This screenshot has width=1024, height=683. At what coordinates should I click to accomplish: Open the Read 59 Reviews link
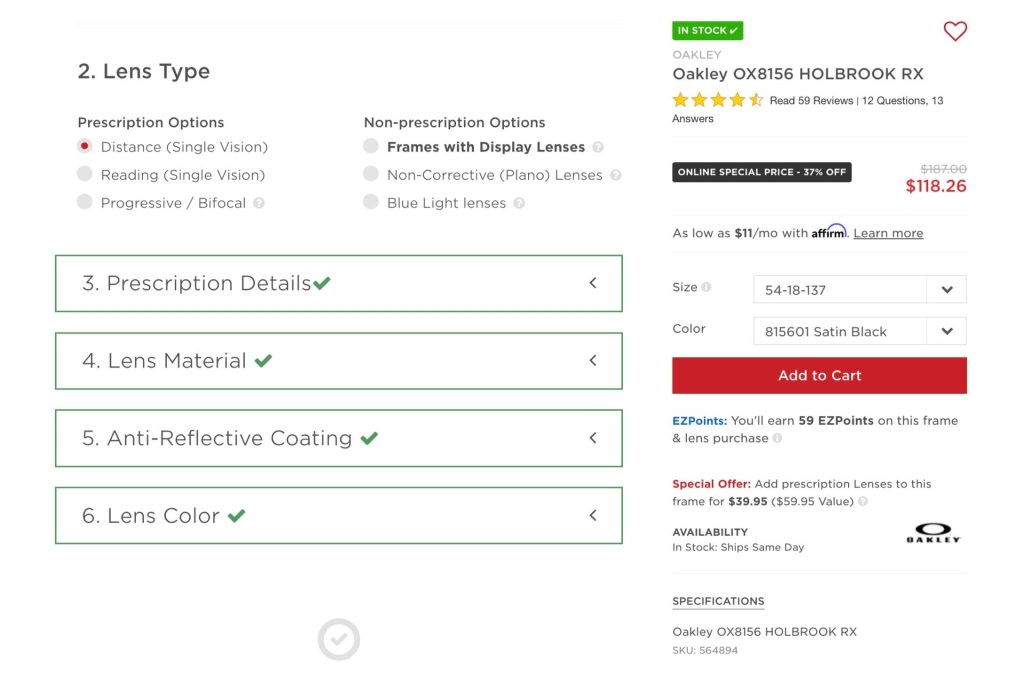[x=812, y=100]
